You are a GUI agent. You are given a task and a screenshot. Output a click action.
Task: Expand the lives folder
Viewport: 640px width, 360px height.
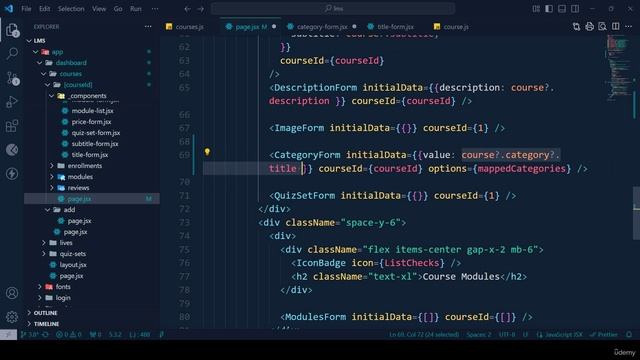(44, 243)
